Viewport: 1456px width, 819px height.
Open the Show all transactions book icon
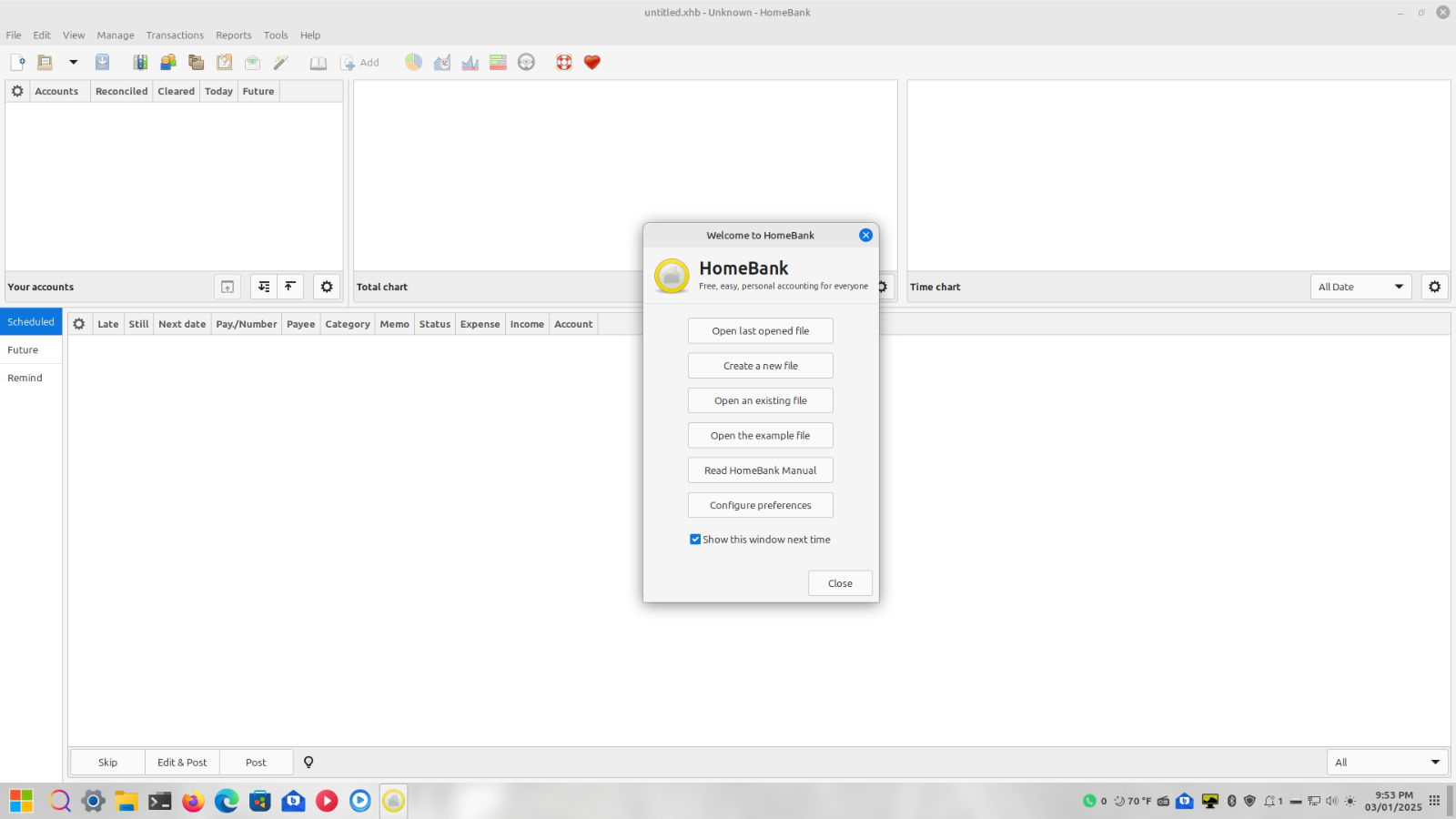point(318,63)
